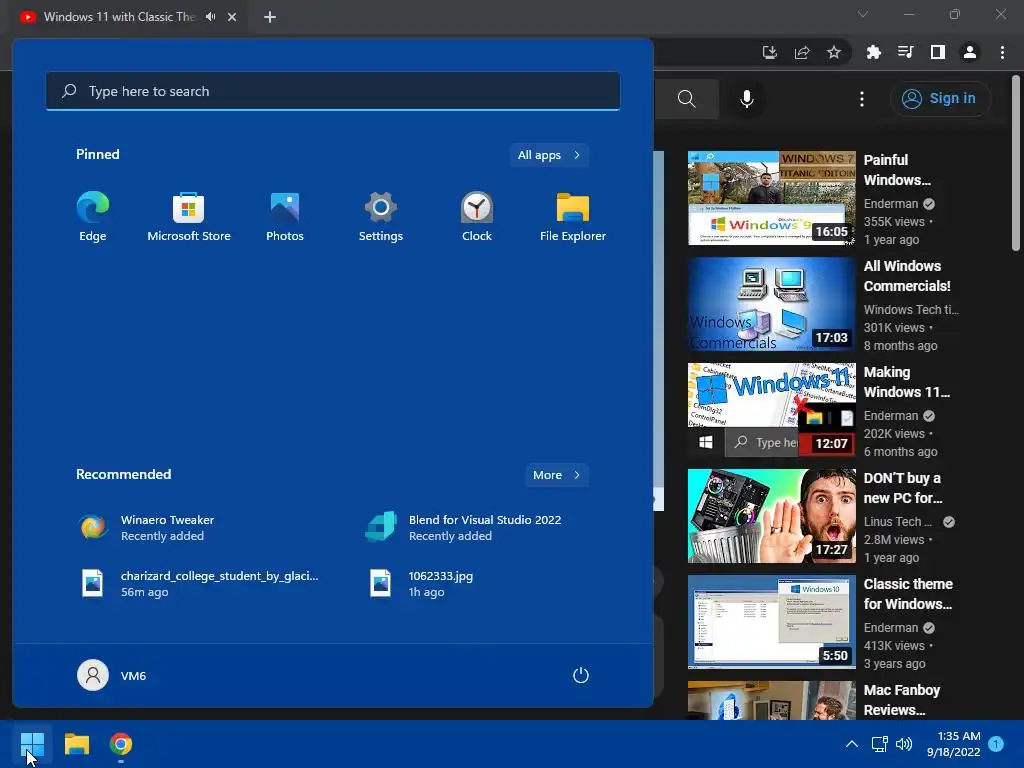Click the YouTube Sign in button
The height and width of the screenshot is (768, 1024).
[939, 99]
